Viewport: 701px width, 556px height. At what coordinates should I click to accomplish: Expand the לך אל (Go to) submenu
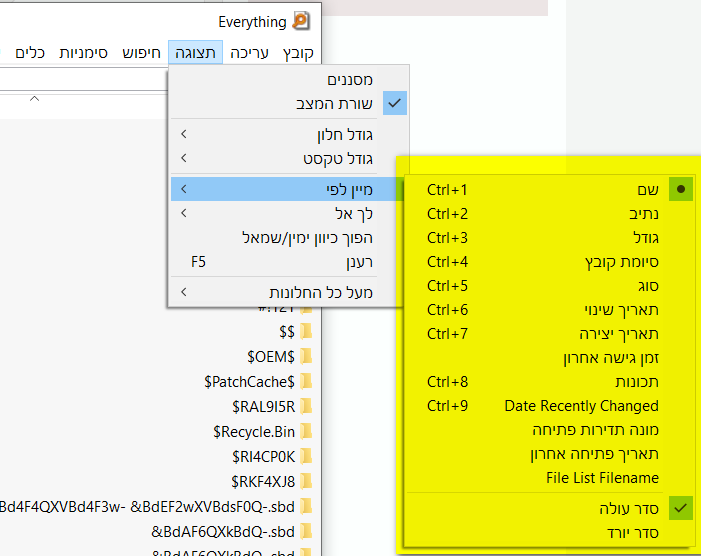pyautogui.click(x=289, y=213)
